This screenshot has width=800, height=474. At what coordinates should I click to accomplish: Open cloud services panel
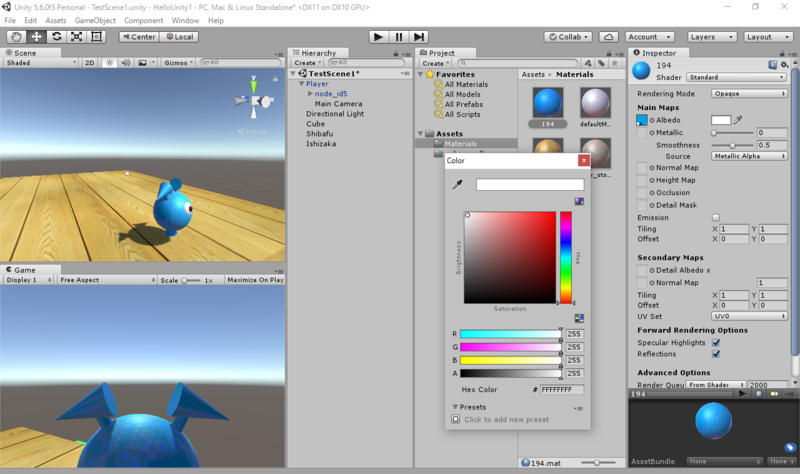tap(608, 37)
